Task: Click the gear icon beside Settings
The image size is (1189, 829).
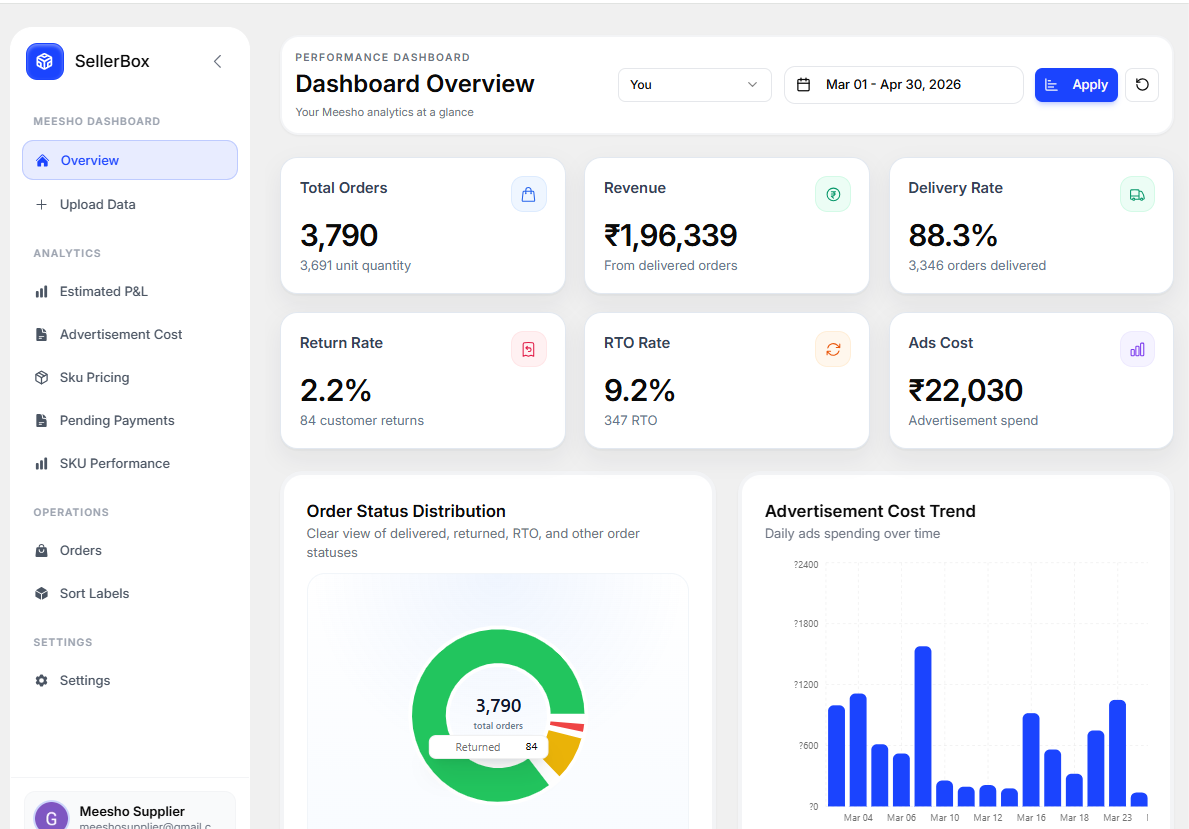Action: click(x=42, y=680)
